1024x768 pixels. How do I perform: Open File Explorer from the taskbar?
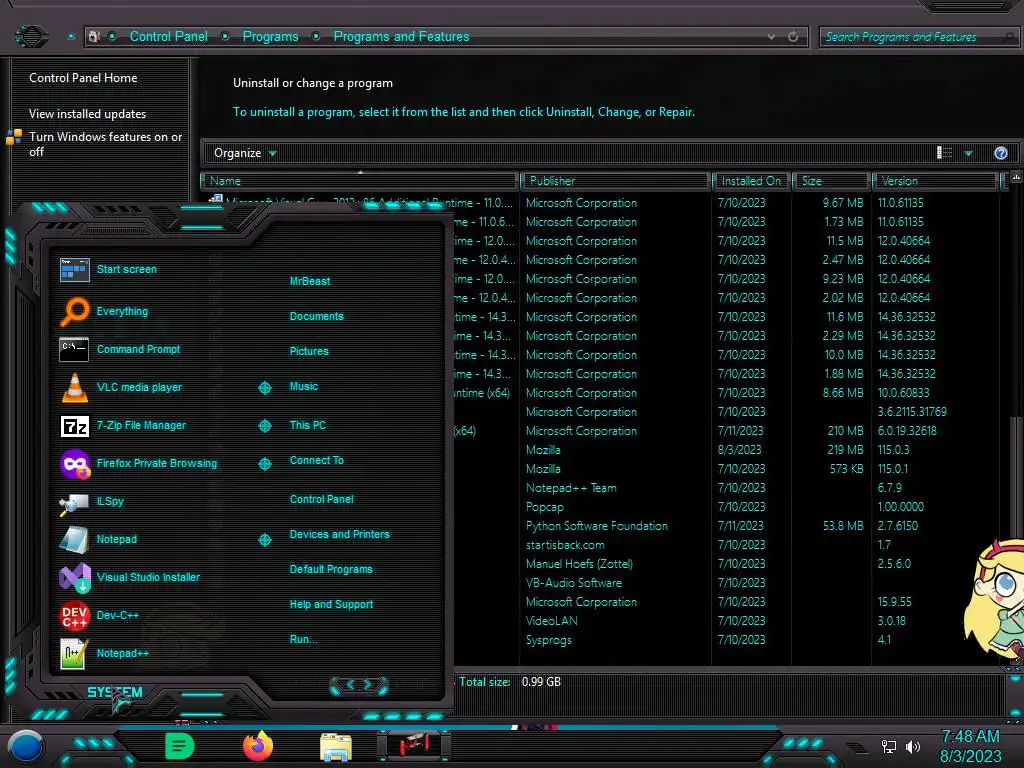(x=336, y=747)
